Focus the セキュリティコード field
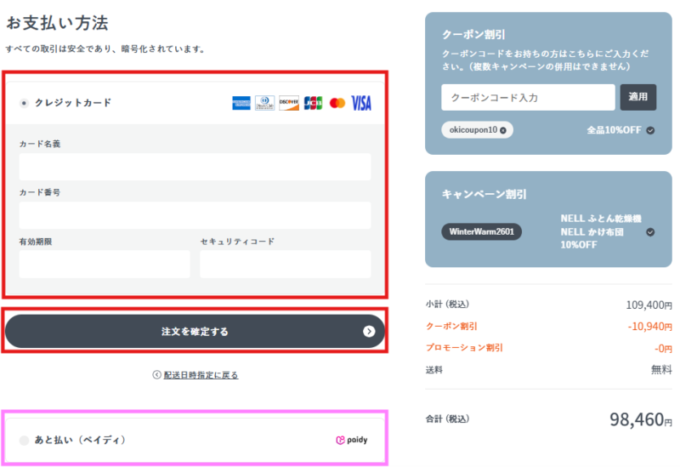 click(285, 264)
